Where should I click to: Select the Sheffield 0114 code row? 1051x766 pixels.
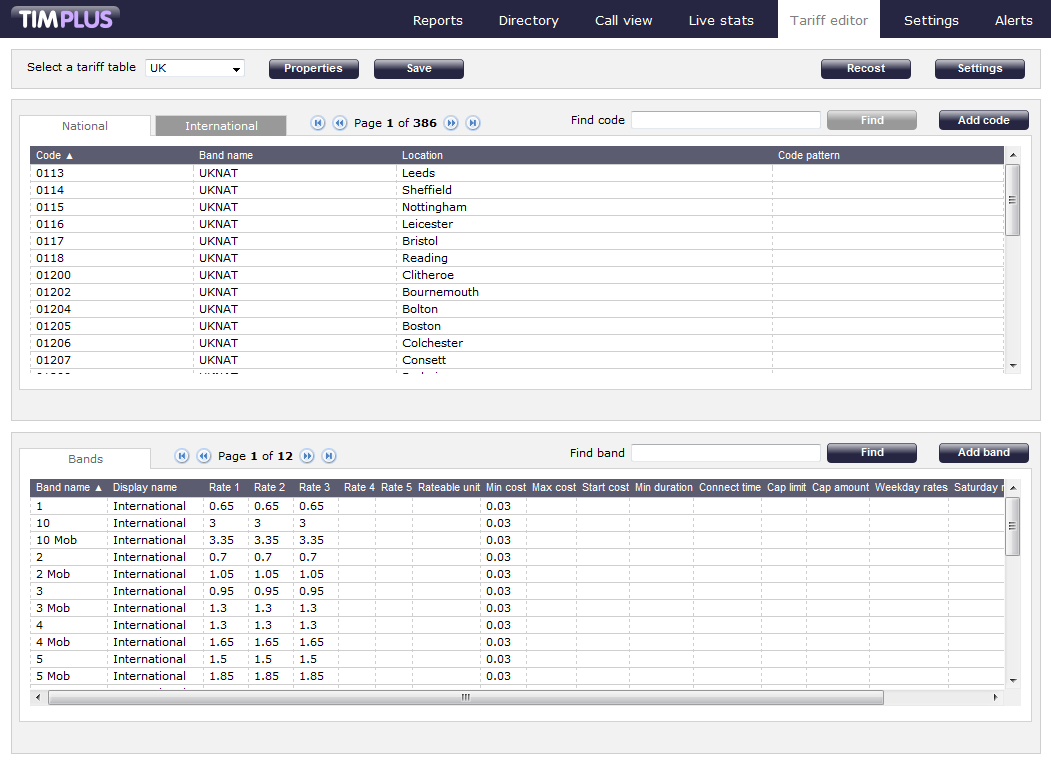(x=426, y=190)
